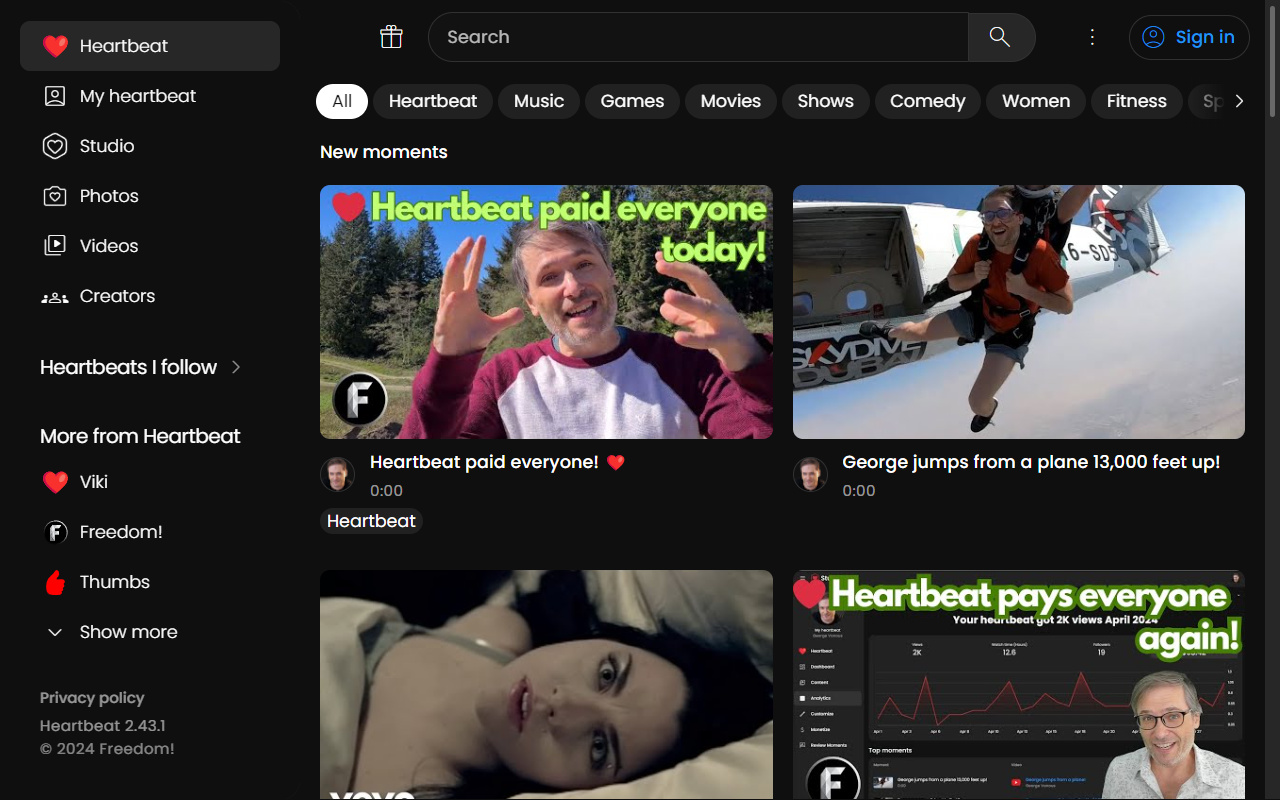Open Thumbs from More from Heartbeat
The width and height of the screenshot is (1280, 800).
150,582
